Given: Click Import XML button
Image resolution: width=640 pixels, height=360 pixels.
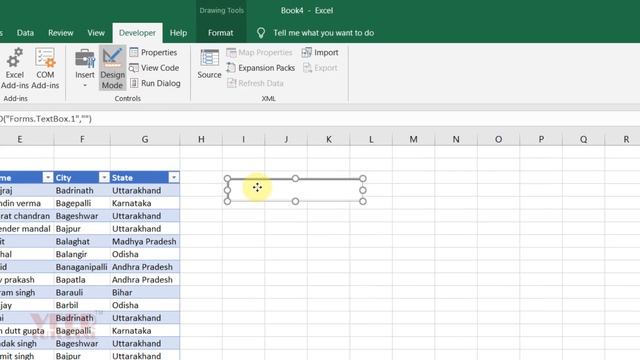Looking at the screenshot, I should coord(320,52).
